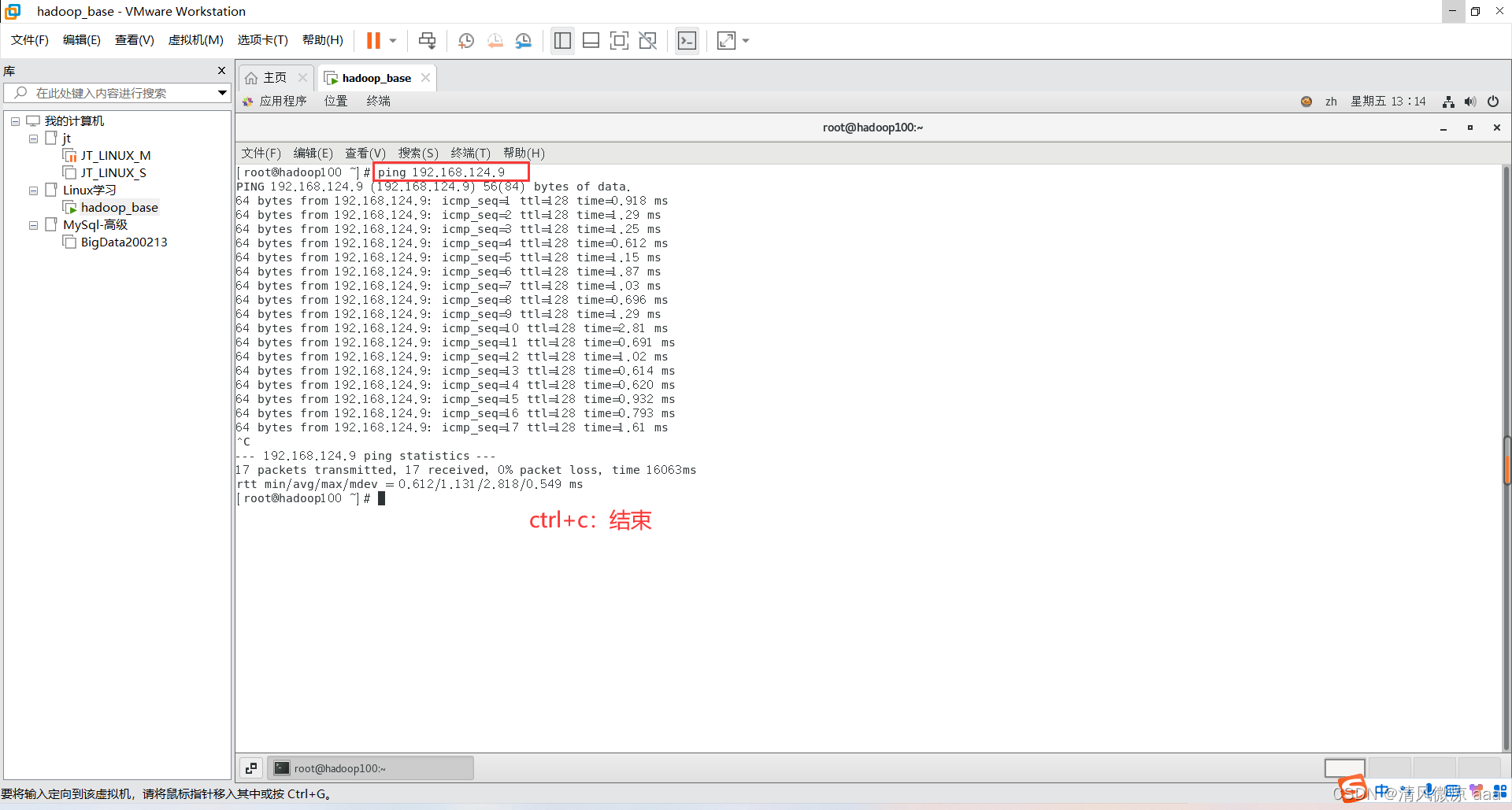Toggle the library sidebar view icon

coord(562,40)
